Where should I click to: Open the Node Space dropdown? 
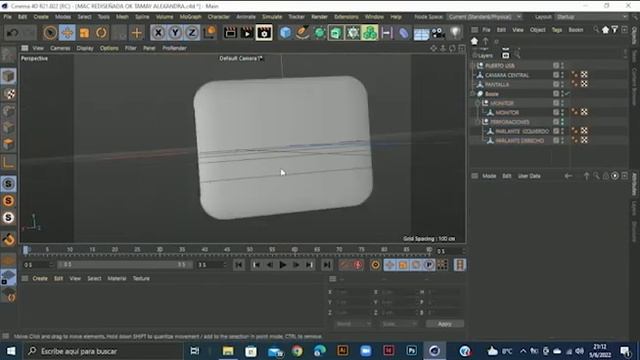point(484,17)
